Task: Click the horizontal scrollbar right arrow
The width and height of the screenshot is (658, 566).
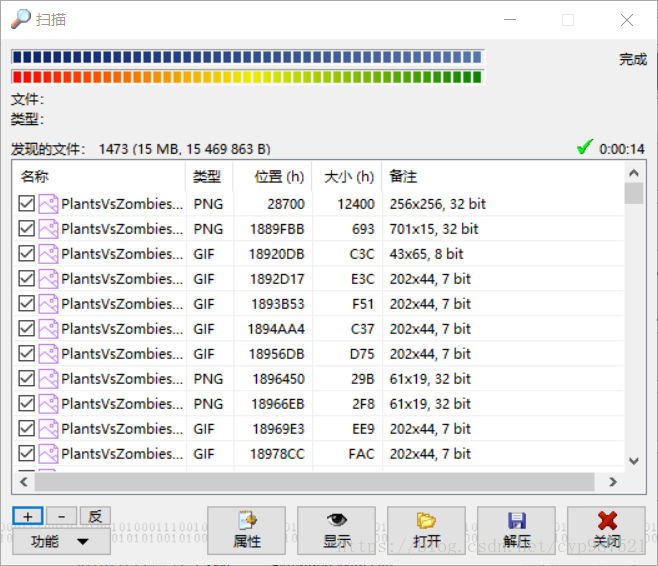Action: tap(613, 482)
